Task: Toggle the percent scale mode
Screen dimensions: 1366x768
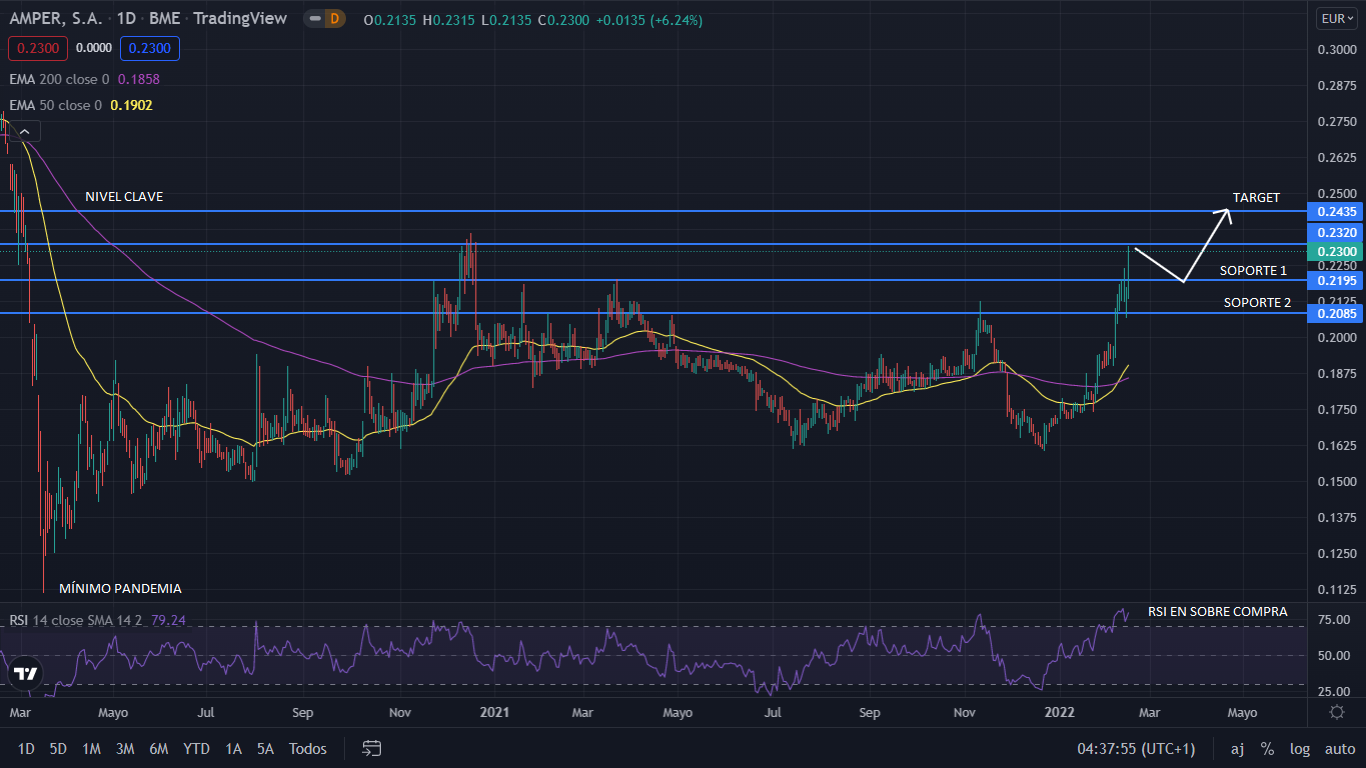Action: pyautogui.click(x=1267, y=748)
